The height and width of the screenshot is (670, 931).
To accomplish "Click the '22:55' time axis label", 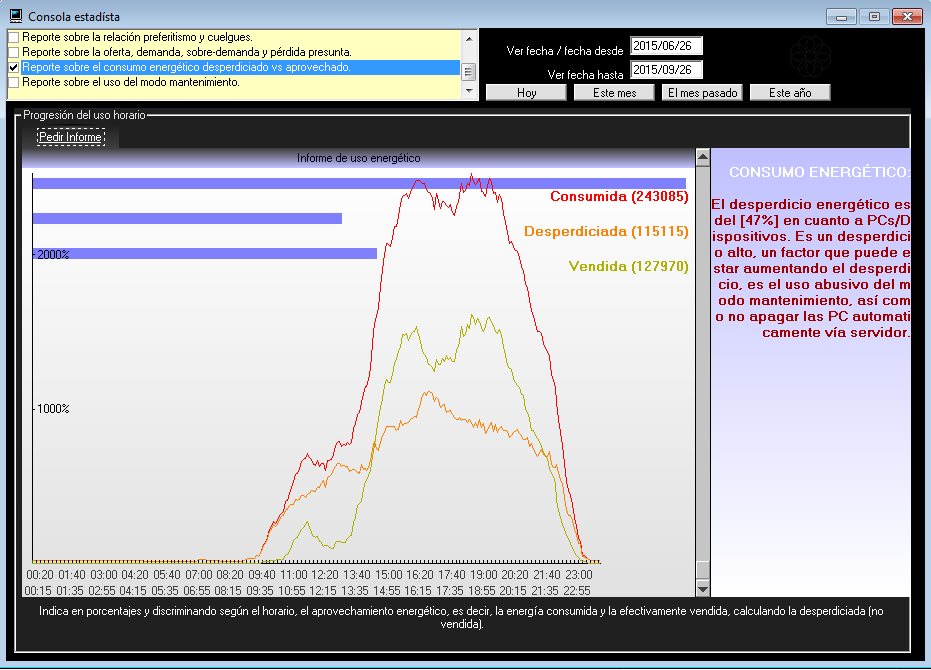I will click(576, 591).
